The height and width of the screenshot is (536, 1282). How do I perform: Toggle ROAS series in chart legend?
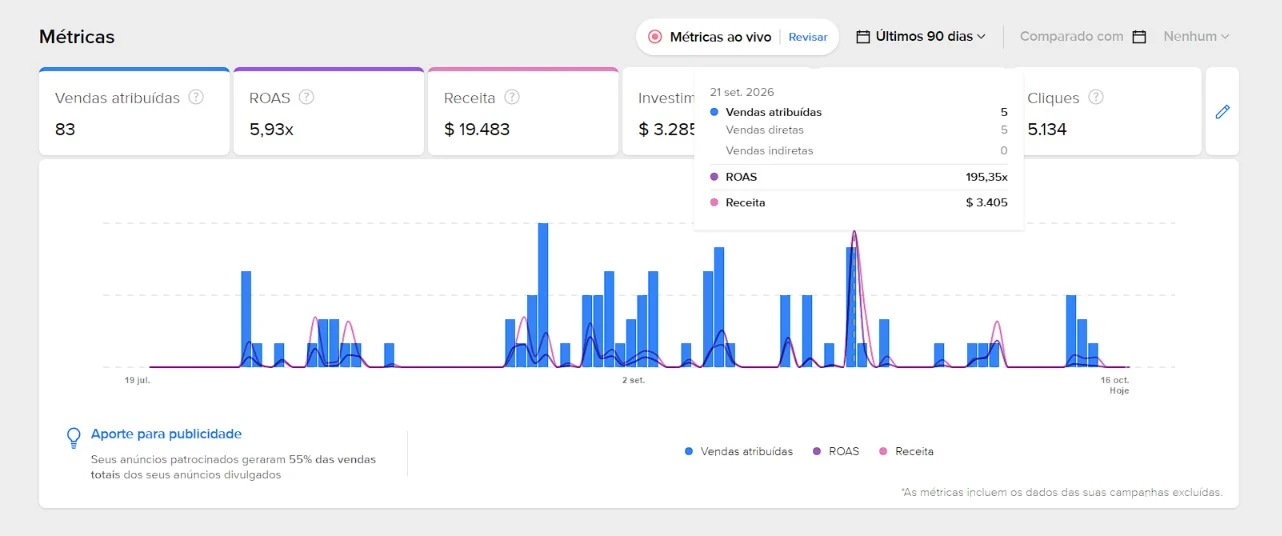836,452
